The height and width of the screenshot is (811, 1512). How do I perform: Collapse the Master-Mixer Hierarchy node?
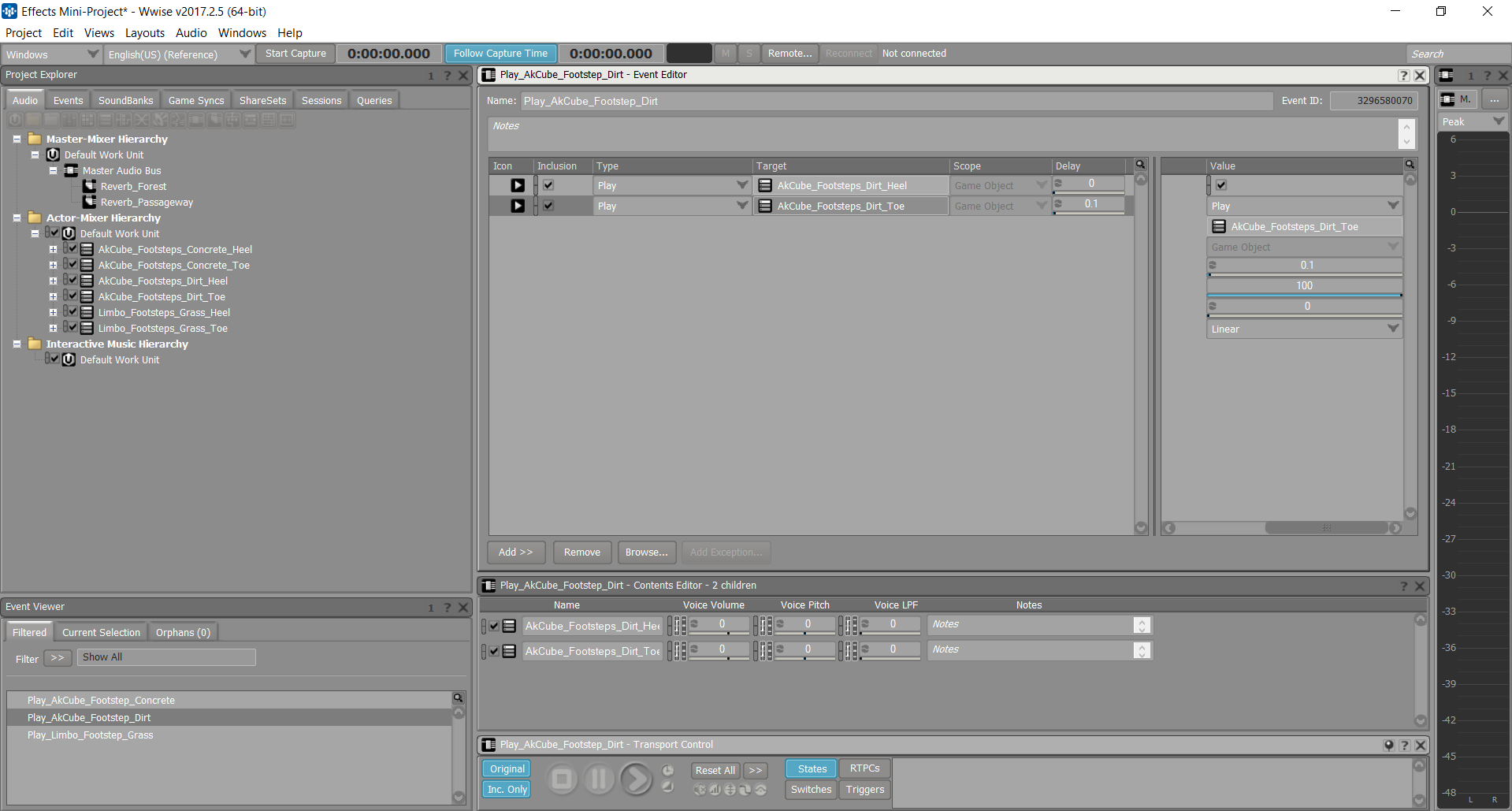point(17,139)
